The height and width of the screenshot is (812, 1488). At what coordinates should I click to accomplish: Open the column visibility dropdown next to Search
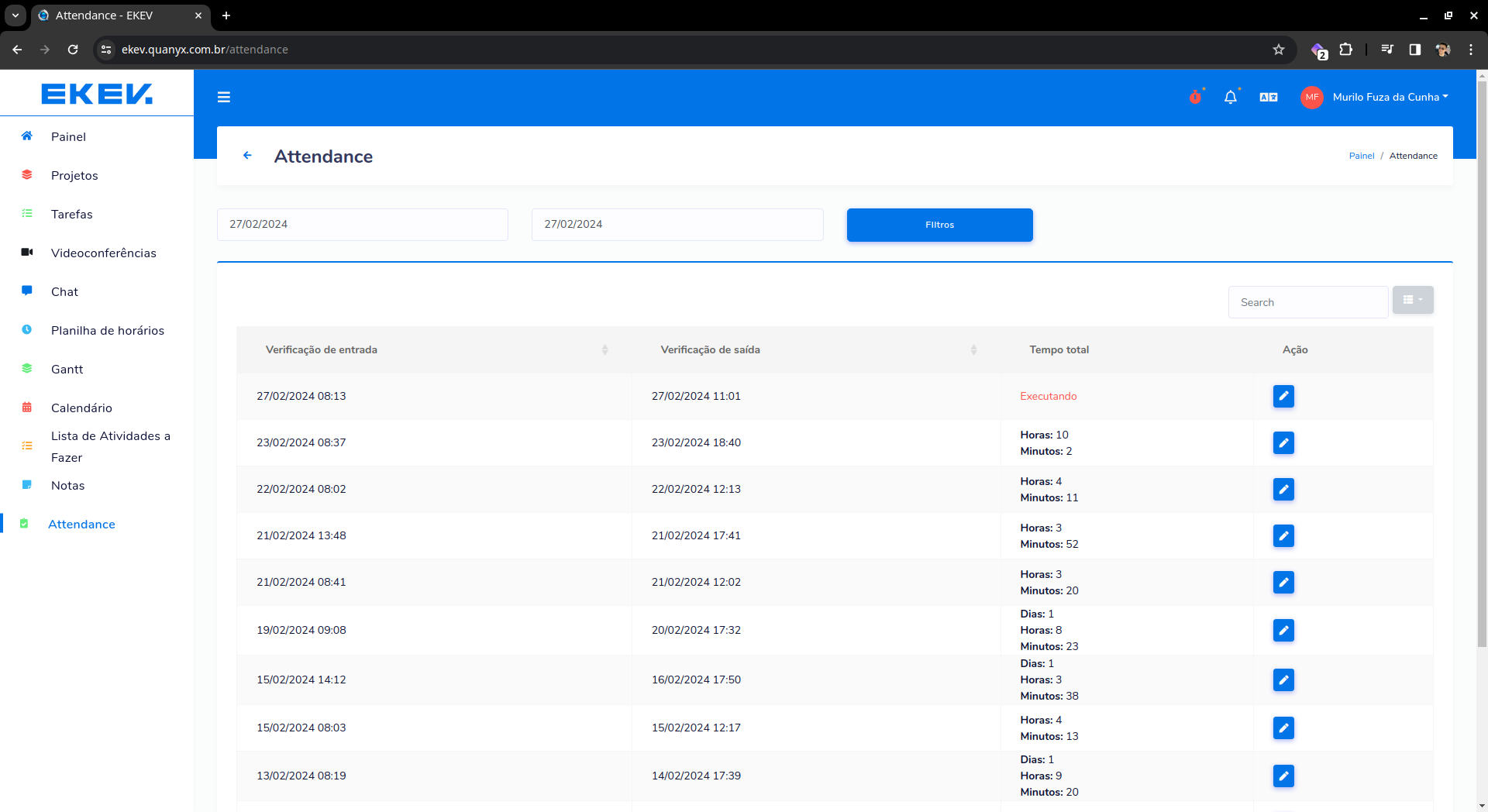point(1412,300)
